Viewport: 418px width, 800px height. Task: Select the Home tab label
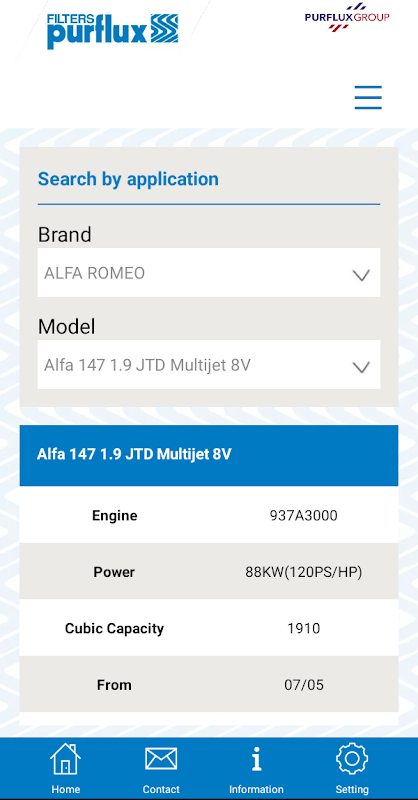[66, 789]
